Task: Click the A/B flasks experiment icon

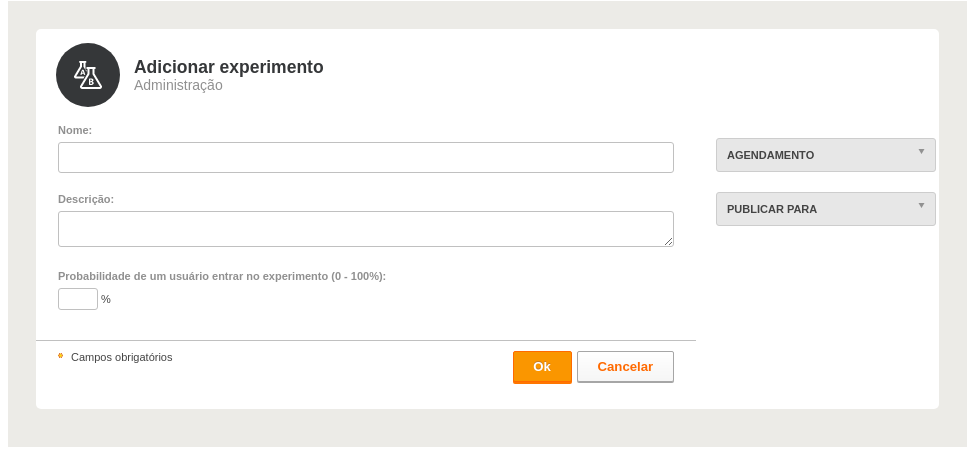Action: coord(88,75)
